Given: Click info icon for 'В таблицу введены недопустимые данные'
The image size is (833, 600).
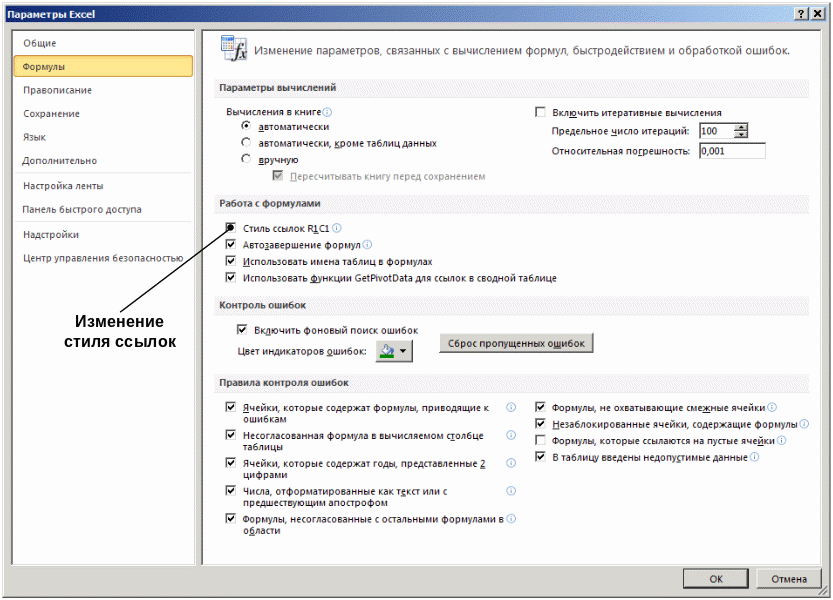Looking at the screenshot, I should 754,457.
